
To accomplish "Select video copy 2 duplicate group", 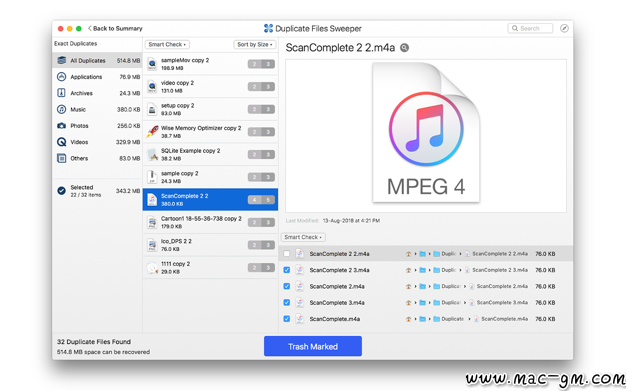I will [x=210, y=87].
